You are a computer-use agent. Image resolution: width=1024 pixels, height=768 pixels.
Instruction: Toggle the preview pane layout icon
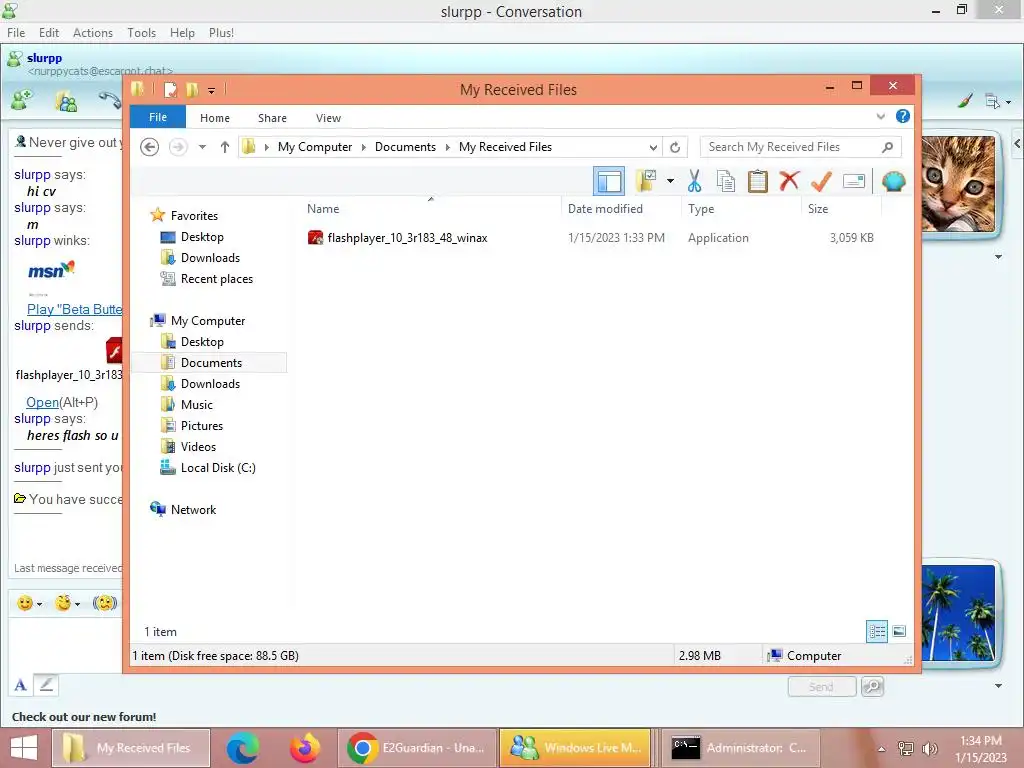coord(609,181)
